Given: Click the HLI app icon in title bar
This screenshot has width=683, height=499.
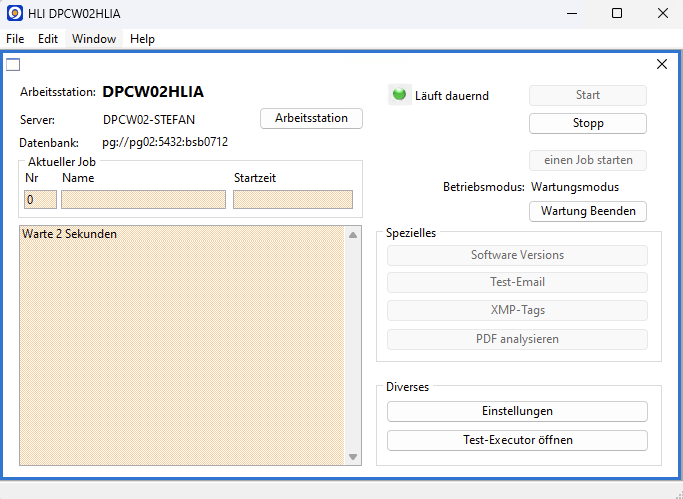Looking at the screenshot, I should [15, 13].
